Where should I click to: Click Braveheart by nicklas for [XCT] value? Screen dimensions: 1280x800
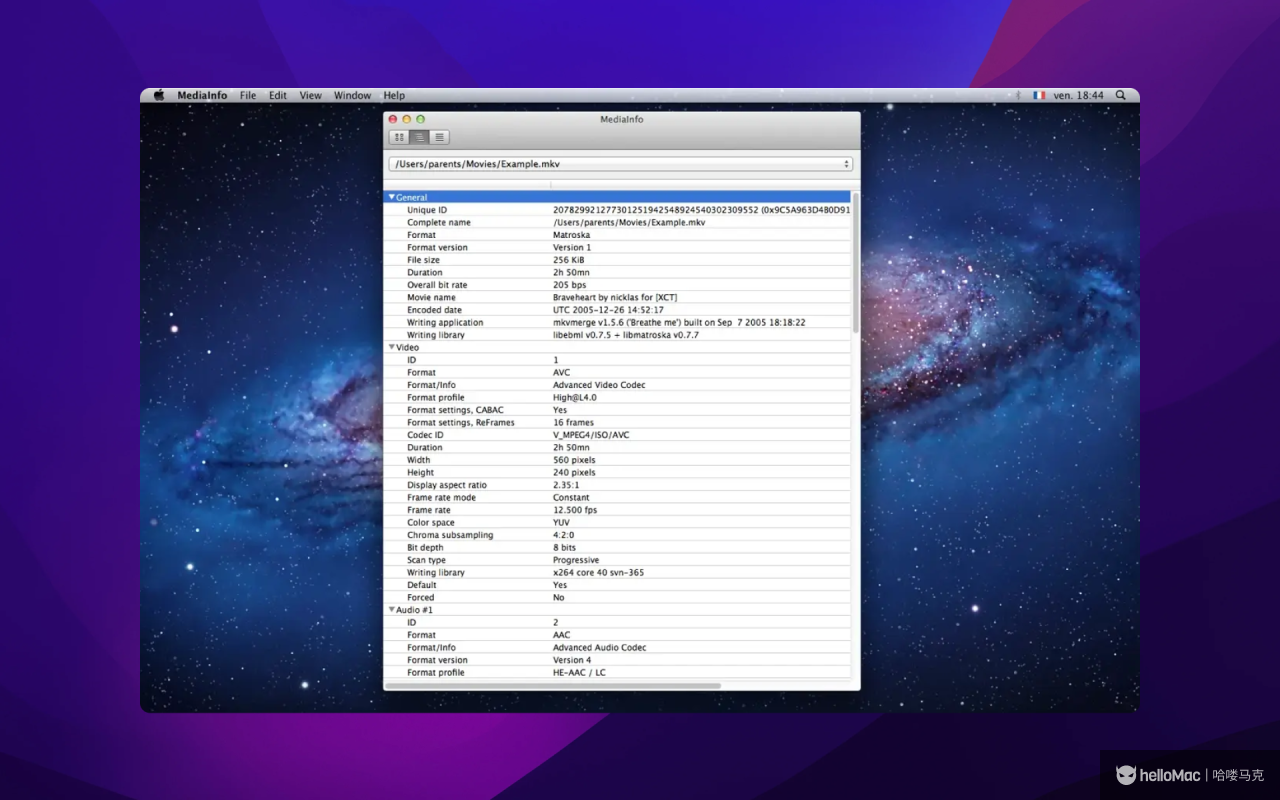click(x=615, y=297)
